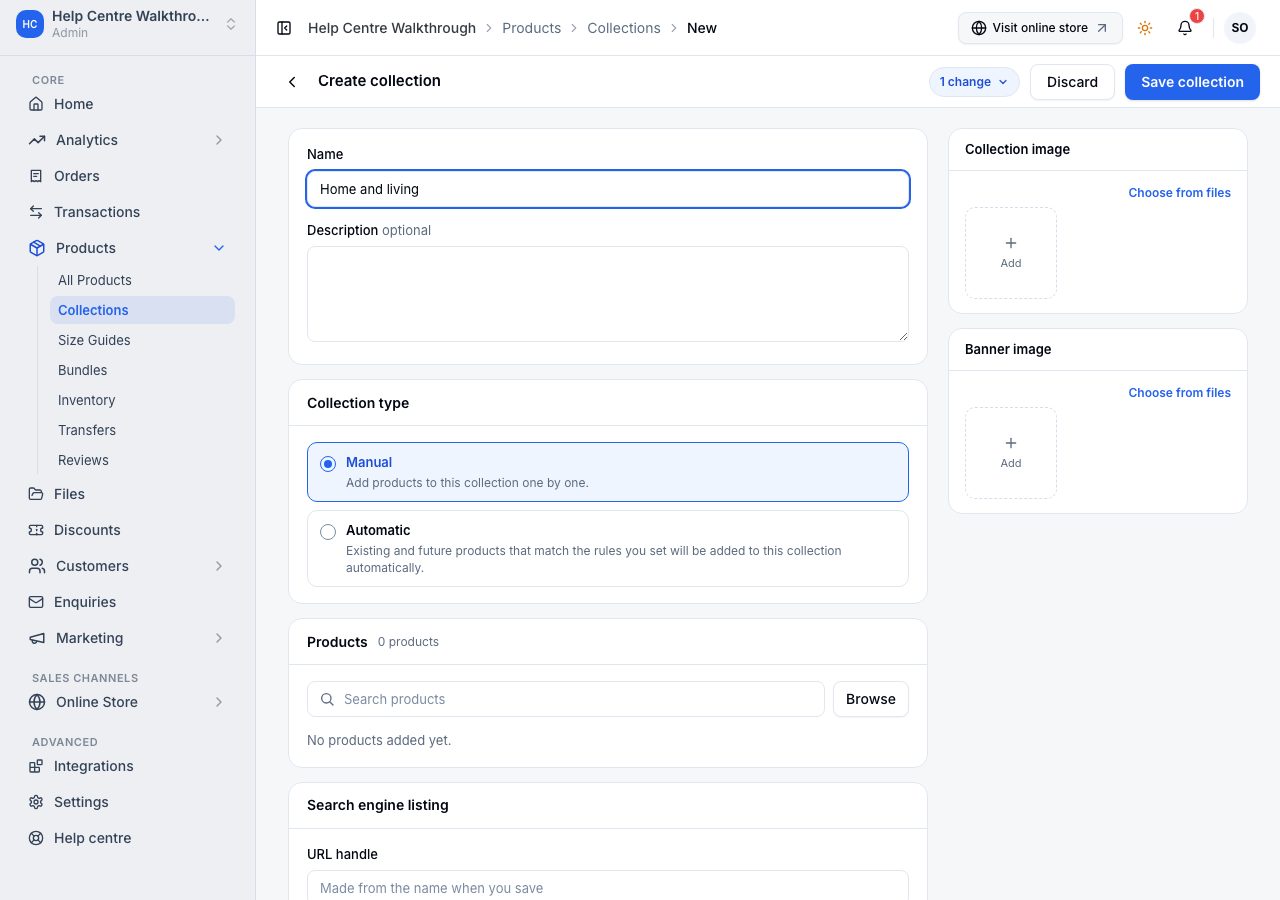
Task: Click the Transactions arrows icon
Action: (x=36, y=212)
